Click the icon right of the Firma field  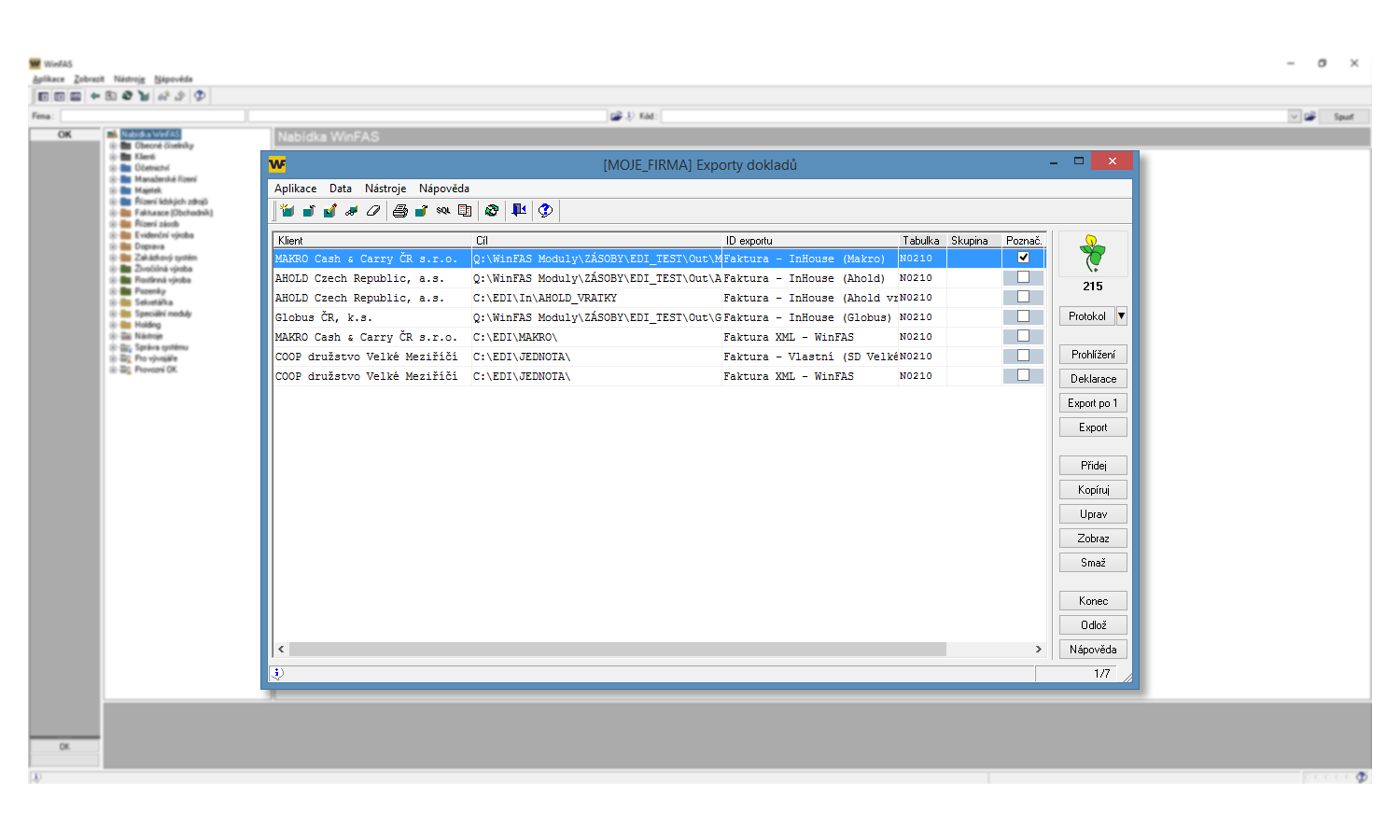[x=616, y=117]
